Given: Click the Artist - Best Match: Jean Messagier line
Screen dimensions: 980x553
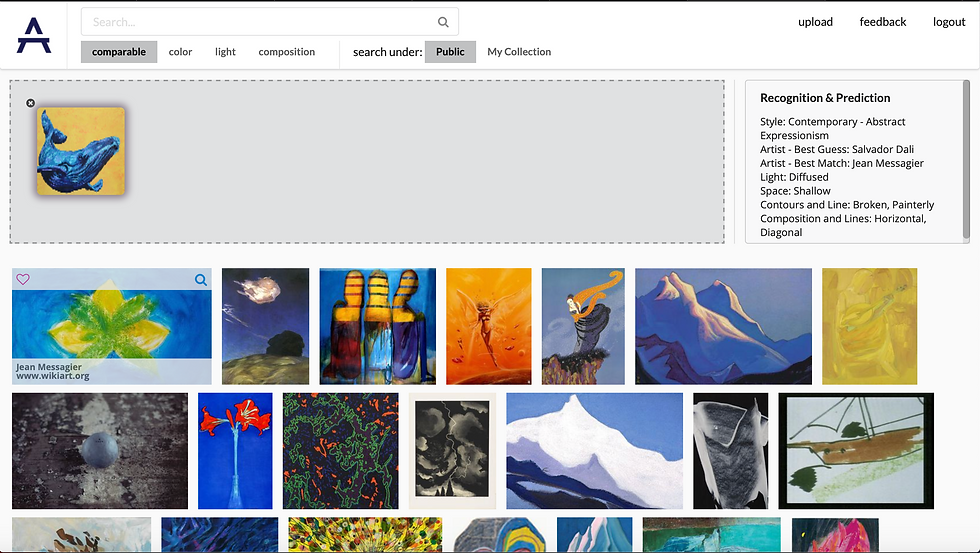Looking at the screenshot, I should coord(842,163).
